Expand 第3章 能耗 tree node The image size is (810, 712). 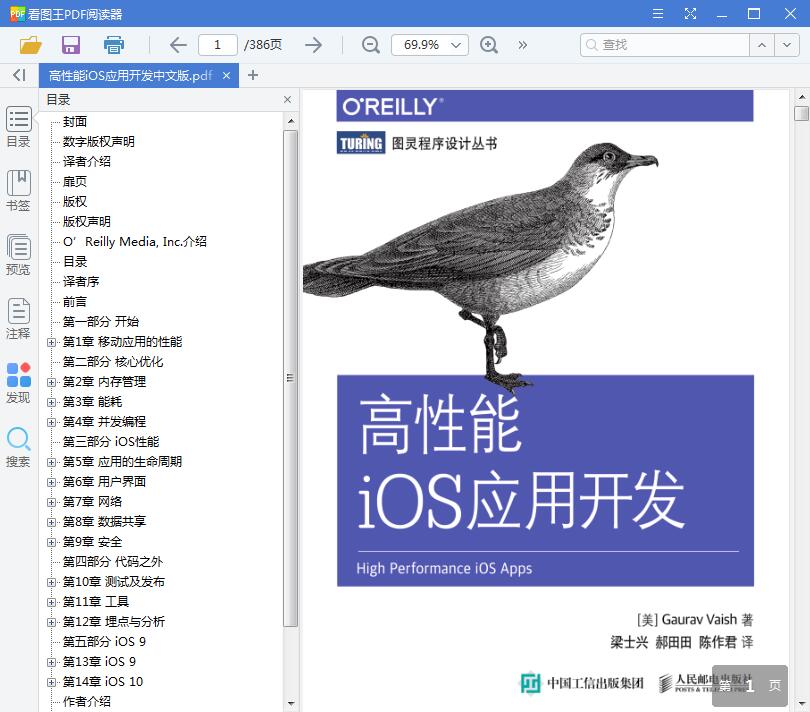pos(51,402)
